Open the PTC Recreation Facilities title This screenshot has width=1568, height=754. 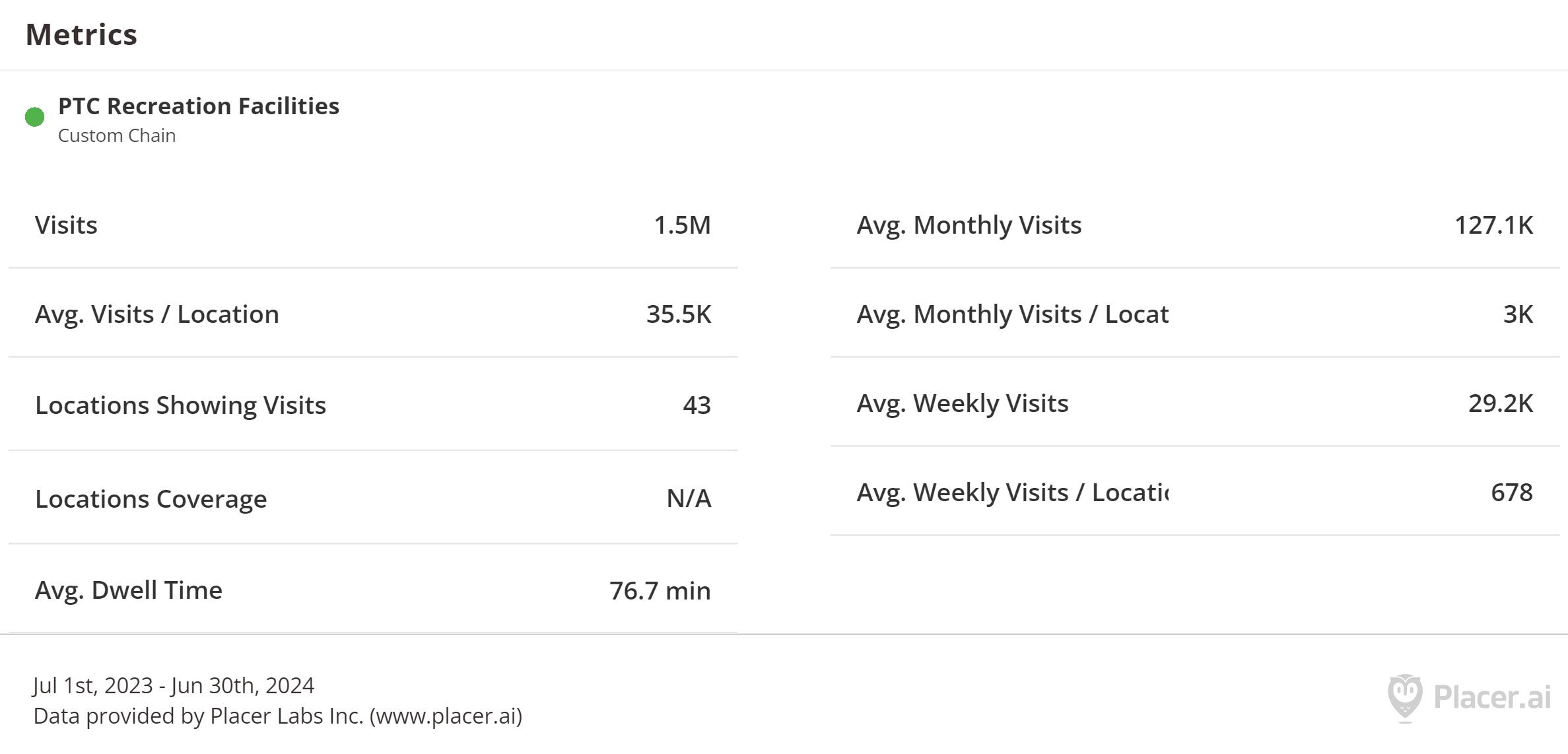(x=198, y=106)
